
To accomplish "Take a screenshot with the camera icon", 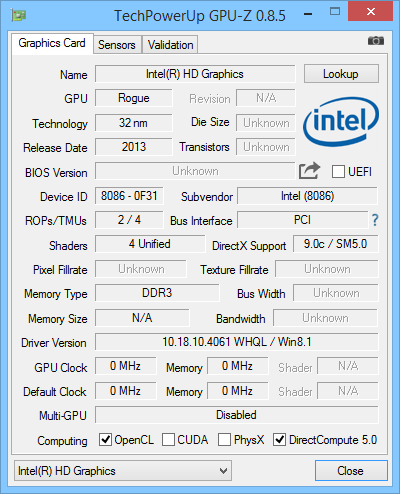I will [x=376, y=41].
